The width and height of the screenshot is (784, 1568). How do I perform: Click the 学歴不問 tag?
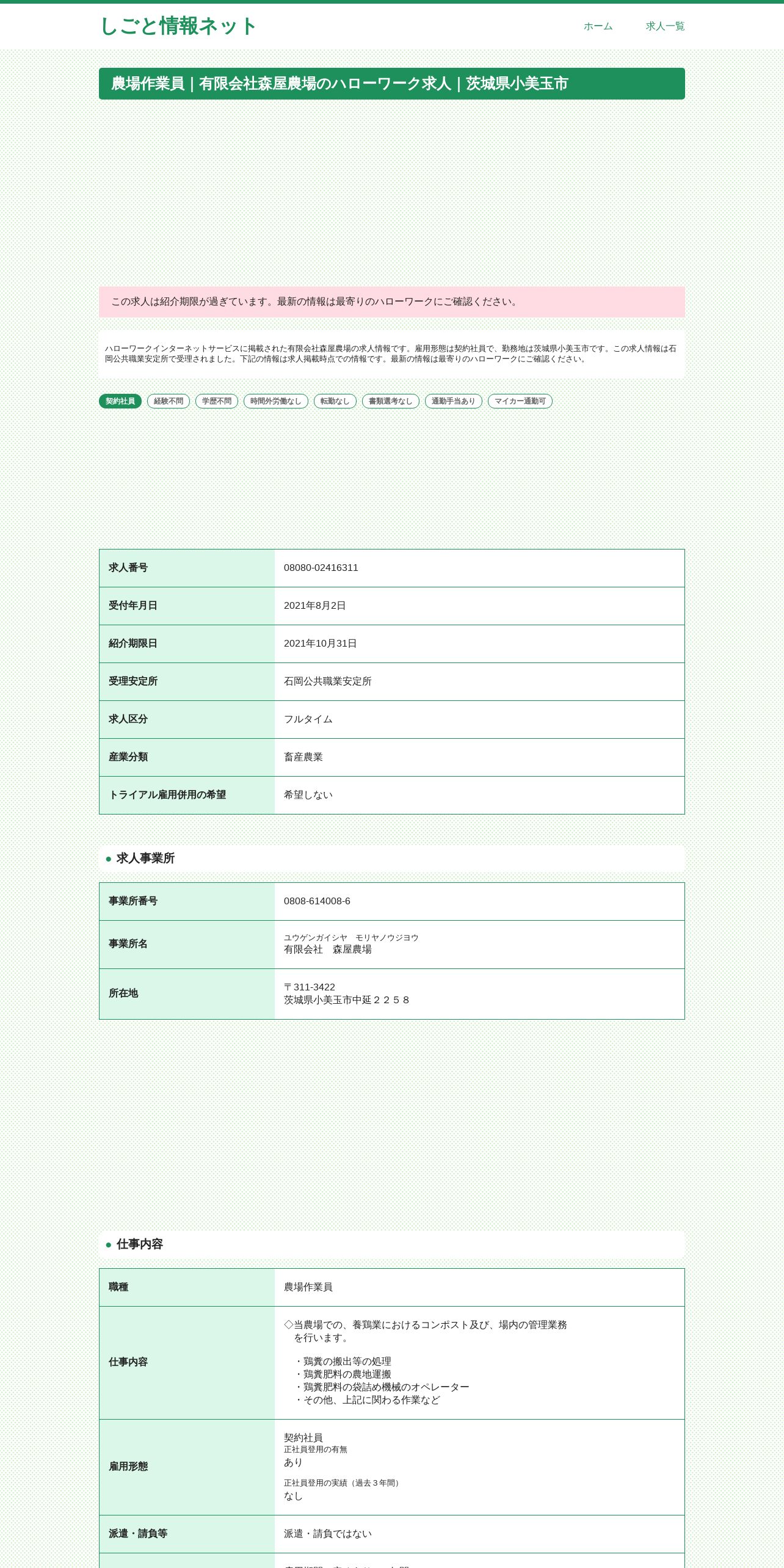point(217,401)
